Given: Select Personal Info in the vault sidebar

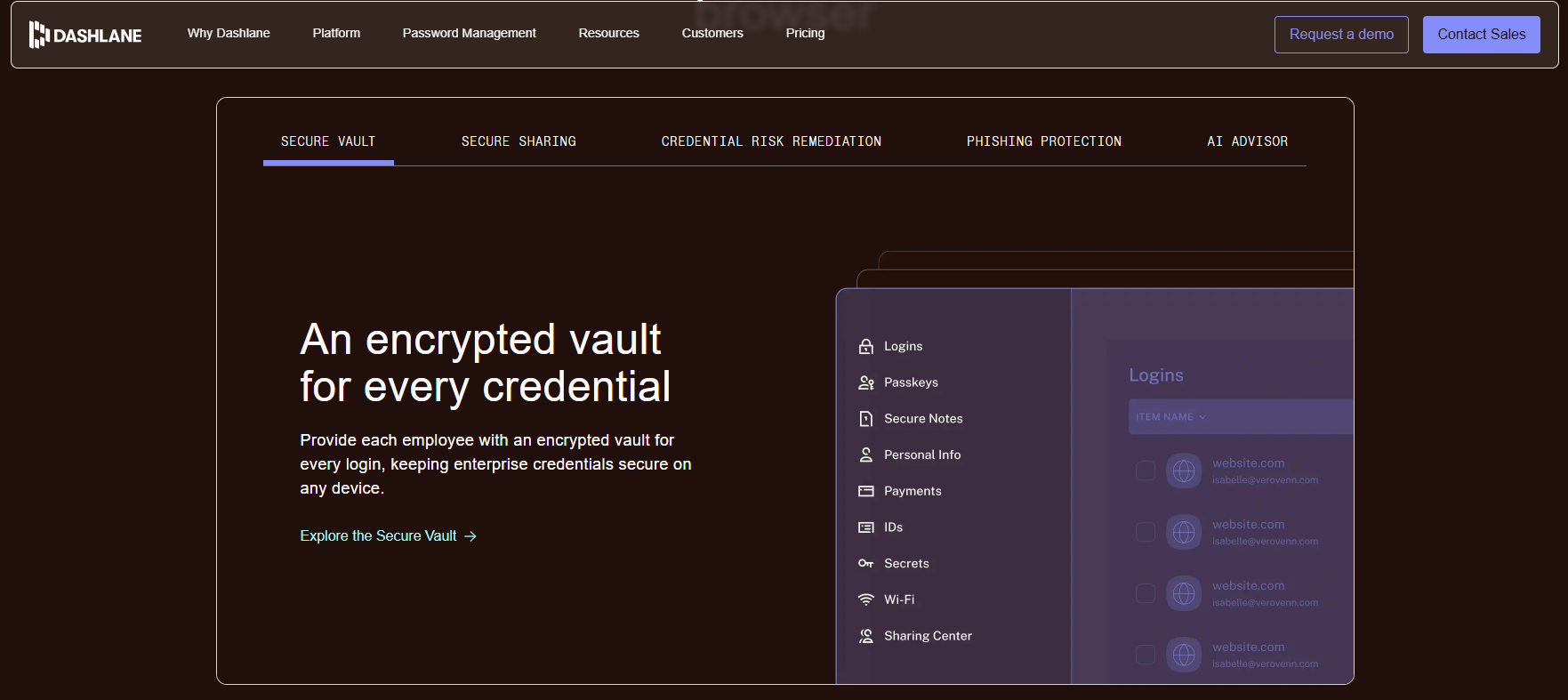Looking at the screenshot, I should click(x=922, y=455).
